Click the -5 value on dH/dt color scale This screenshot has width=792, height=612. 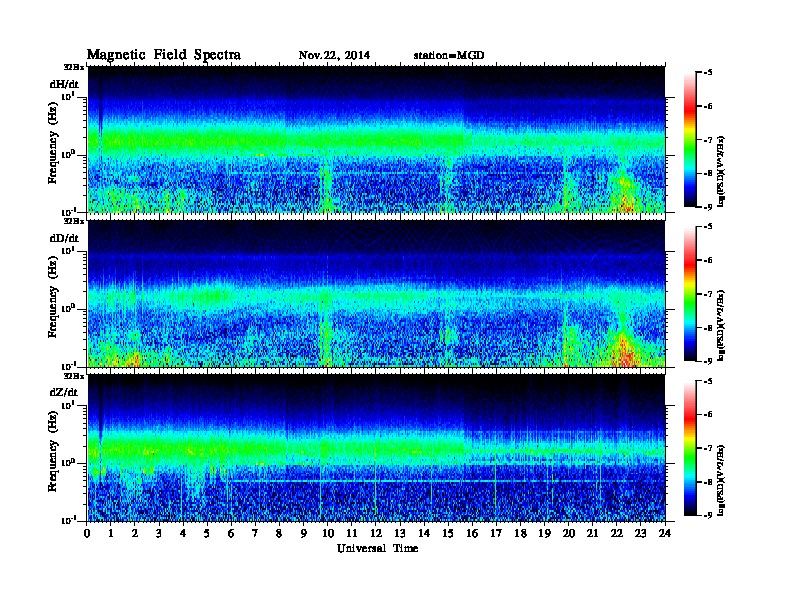(x=708, y=72)
